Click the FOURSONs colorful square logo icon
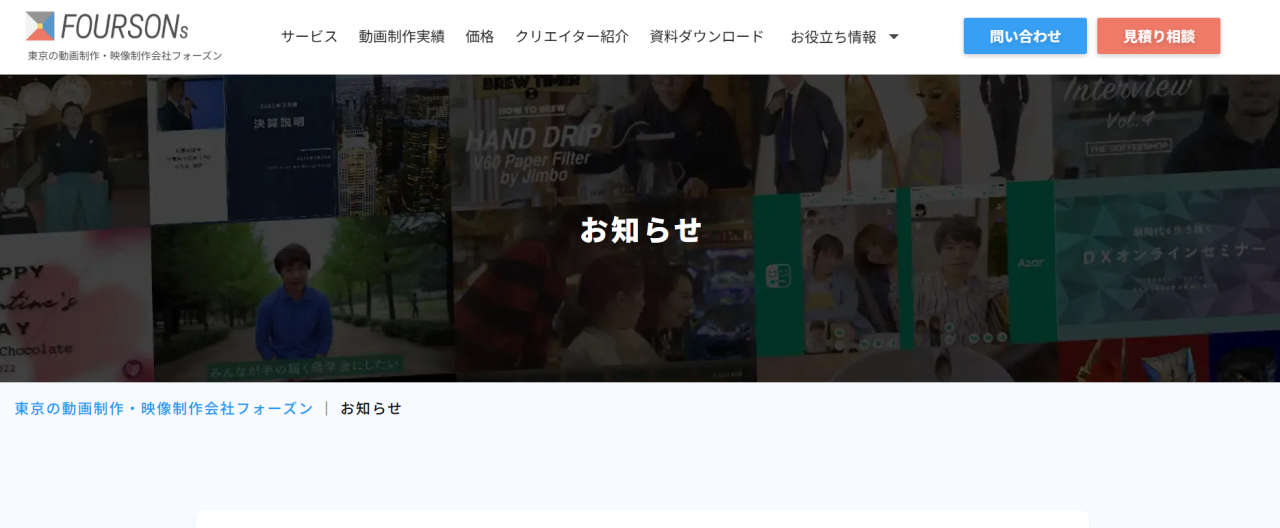 (x=40, y=26)
